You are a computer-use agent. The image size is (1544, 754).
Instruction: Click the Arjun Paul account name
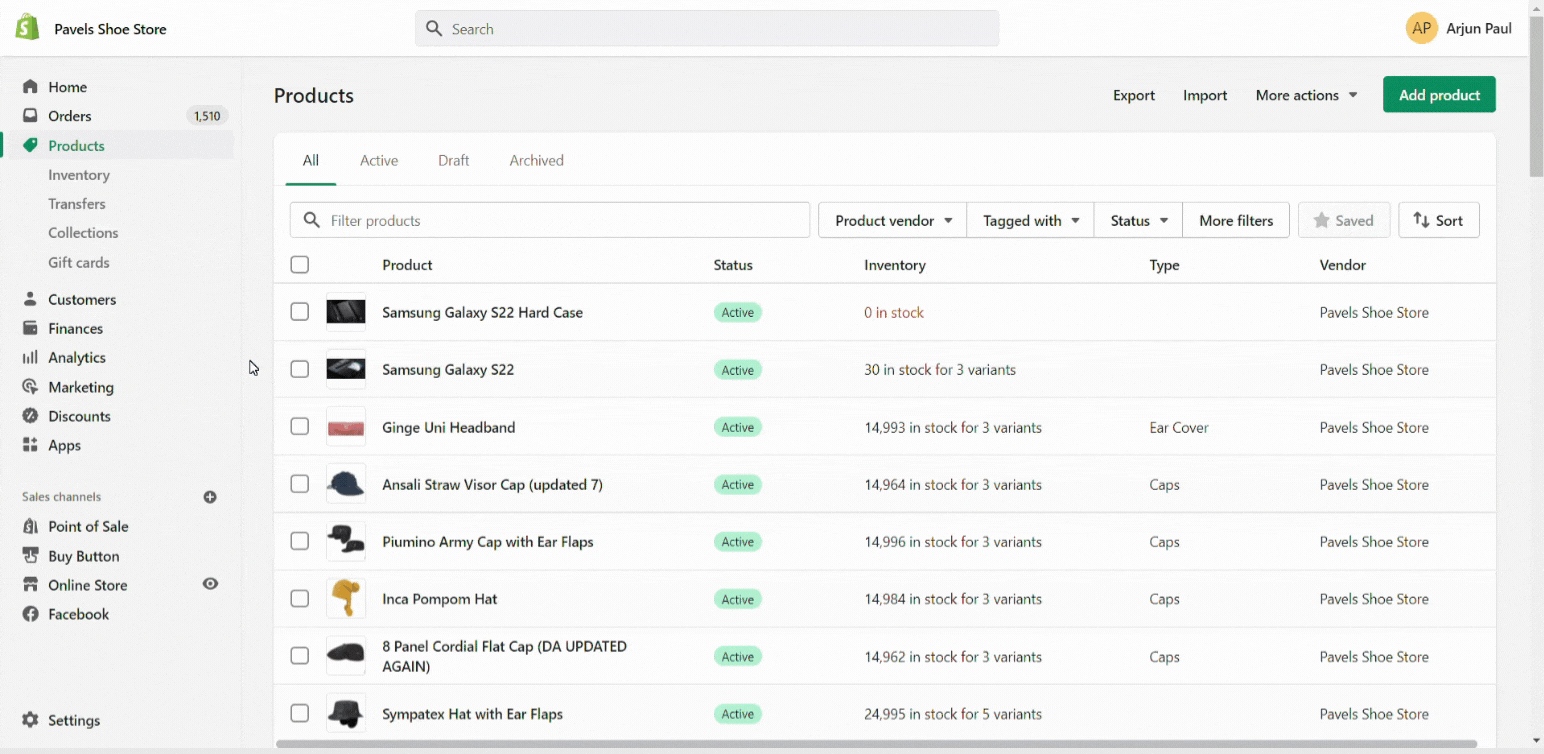tap(1478, 28)
